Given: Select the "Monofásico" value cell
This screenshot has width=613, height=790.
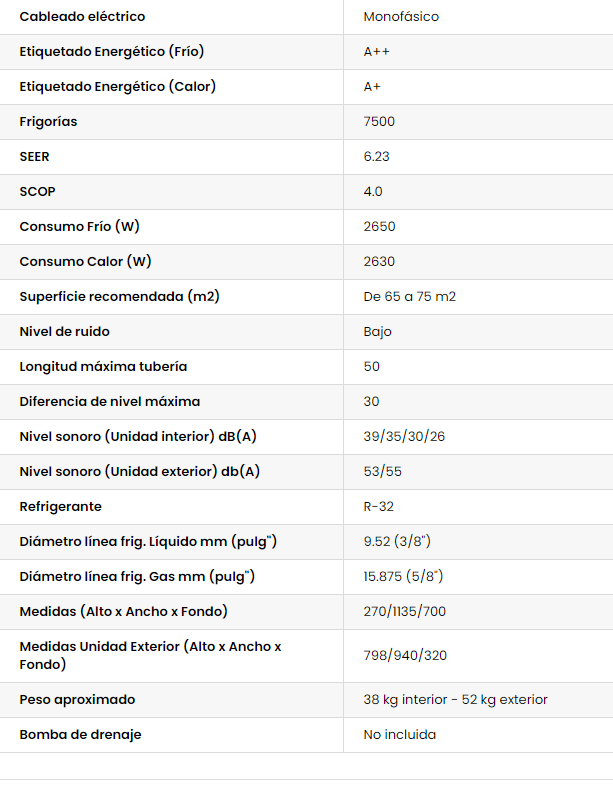Looking at the screenshot, I should click(401, 17).
